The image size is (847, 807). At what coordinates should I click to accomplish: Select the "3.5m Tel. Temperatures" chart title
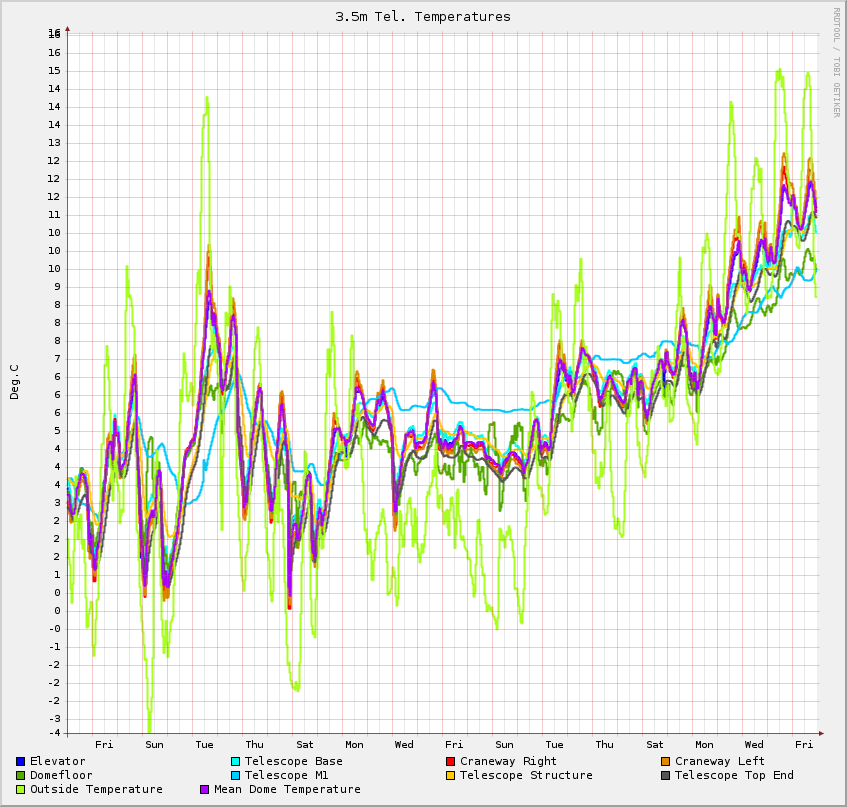click(423, 17)
